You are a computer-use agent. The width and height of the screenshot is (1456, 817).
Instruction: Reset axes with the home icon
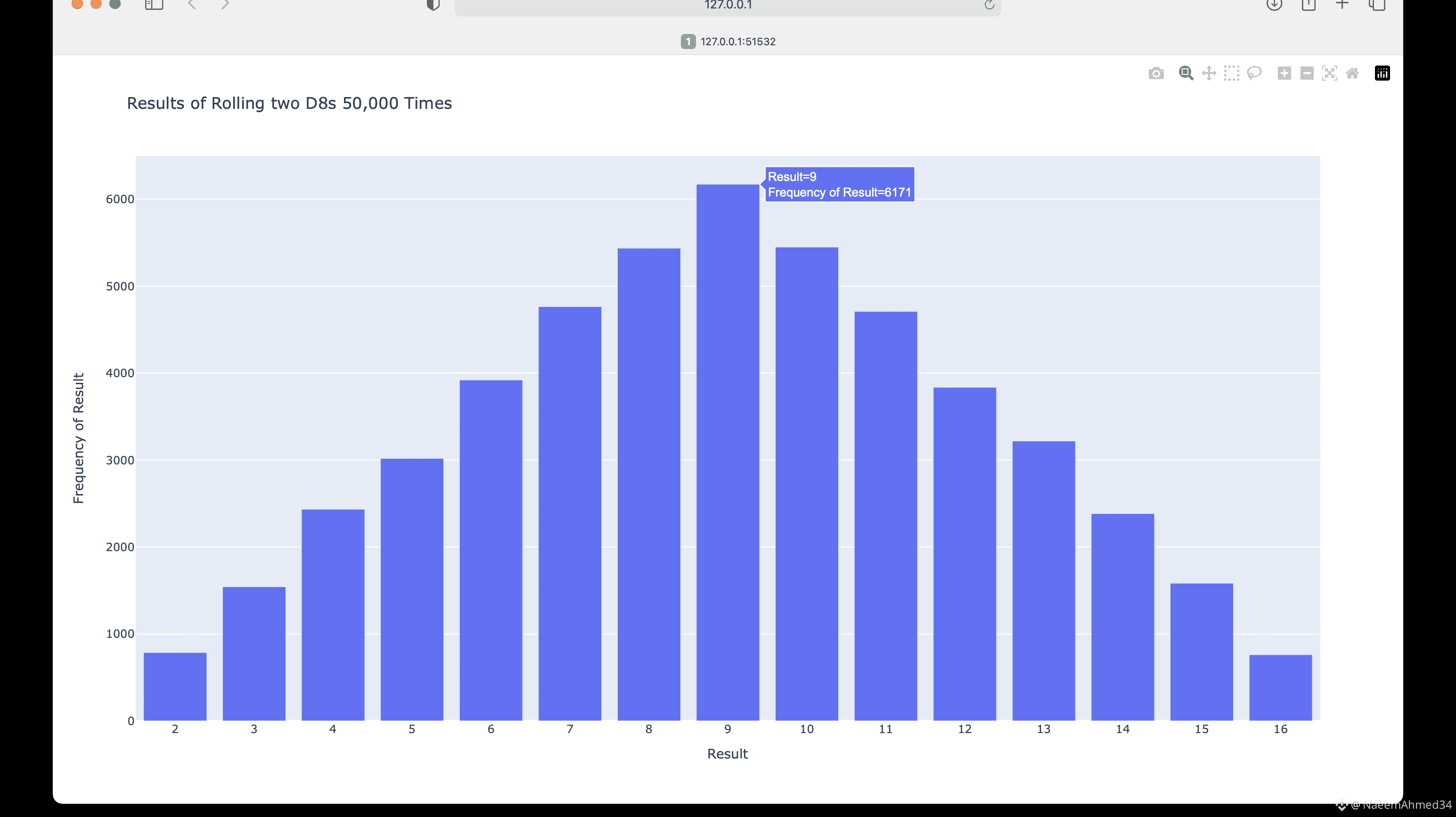pyautogui.click(x=1352, y=74)
